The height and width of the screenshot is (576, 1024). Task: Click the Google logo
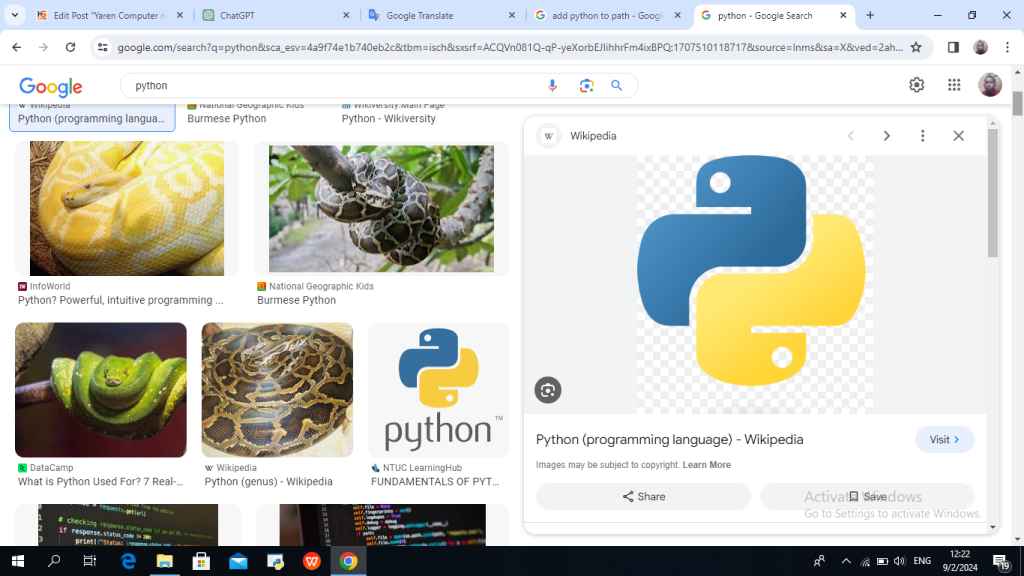pyautogui.click(x=51, y=86)
